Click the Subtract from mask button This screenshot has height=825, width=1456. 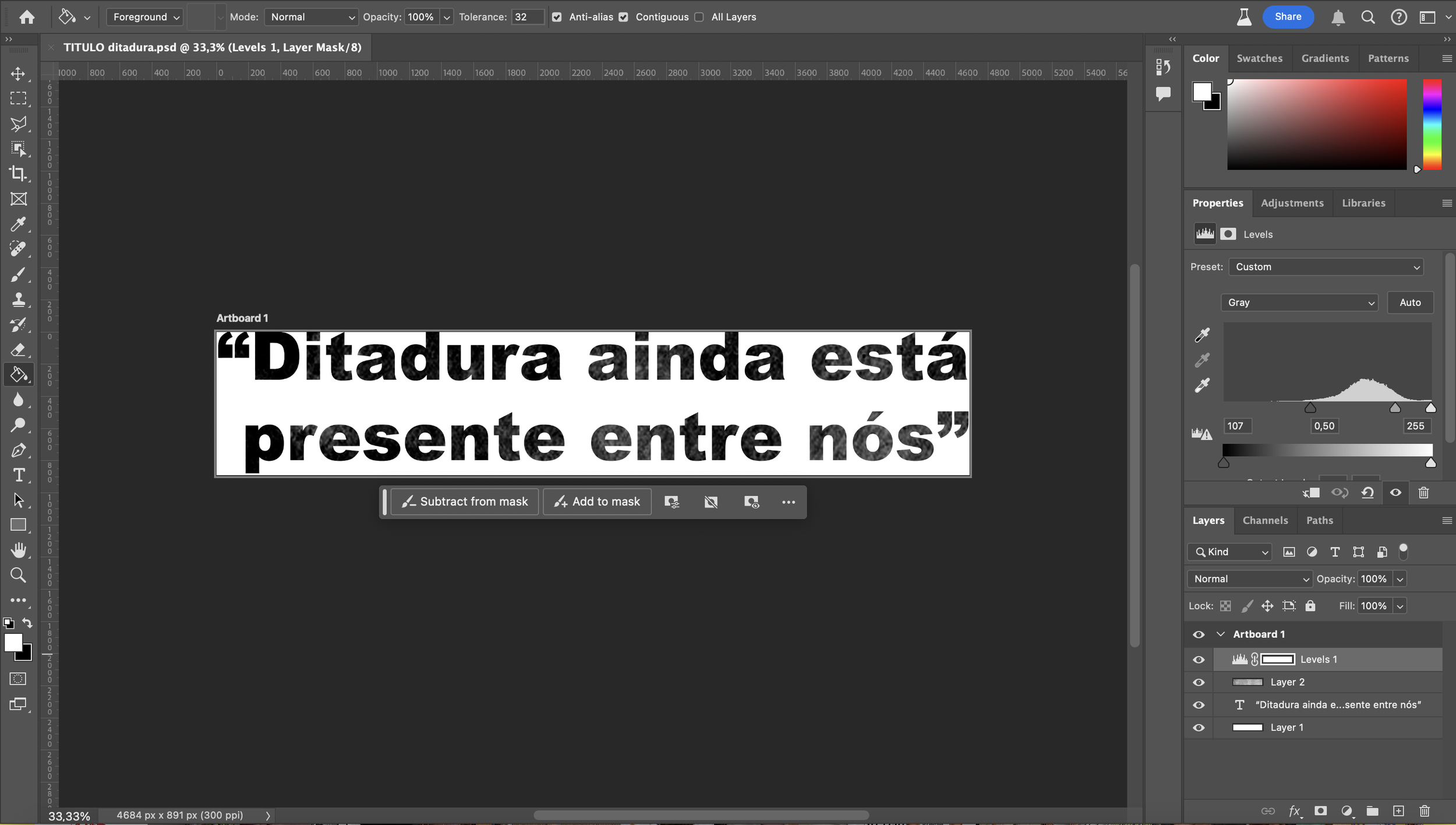pyautogui.click(x=465, y=502)
